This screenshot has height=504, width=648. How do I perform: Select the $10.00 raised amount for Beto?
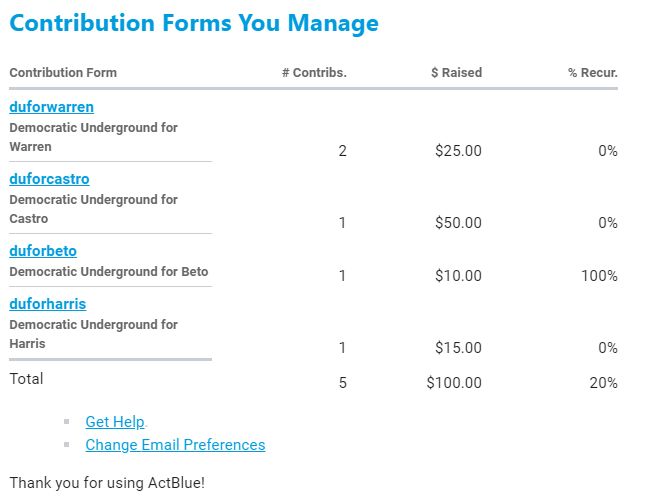(458, 275)
